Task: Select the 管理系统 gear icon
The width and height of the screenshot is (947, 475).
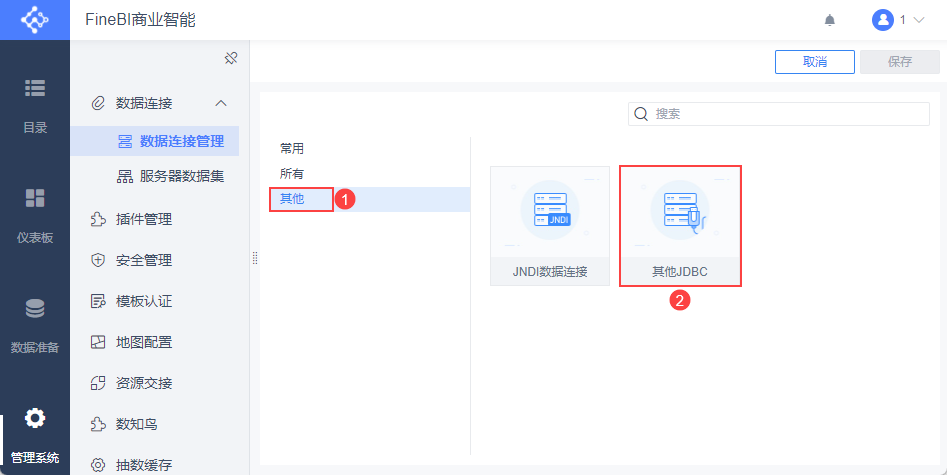Action: 34,418
